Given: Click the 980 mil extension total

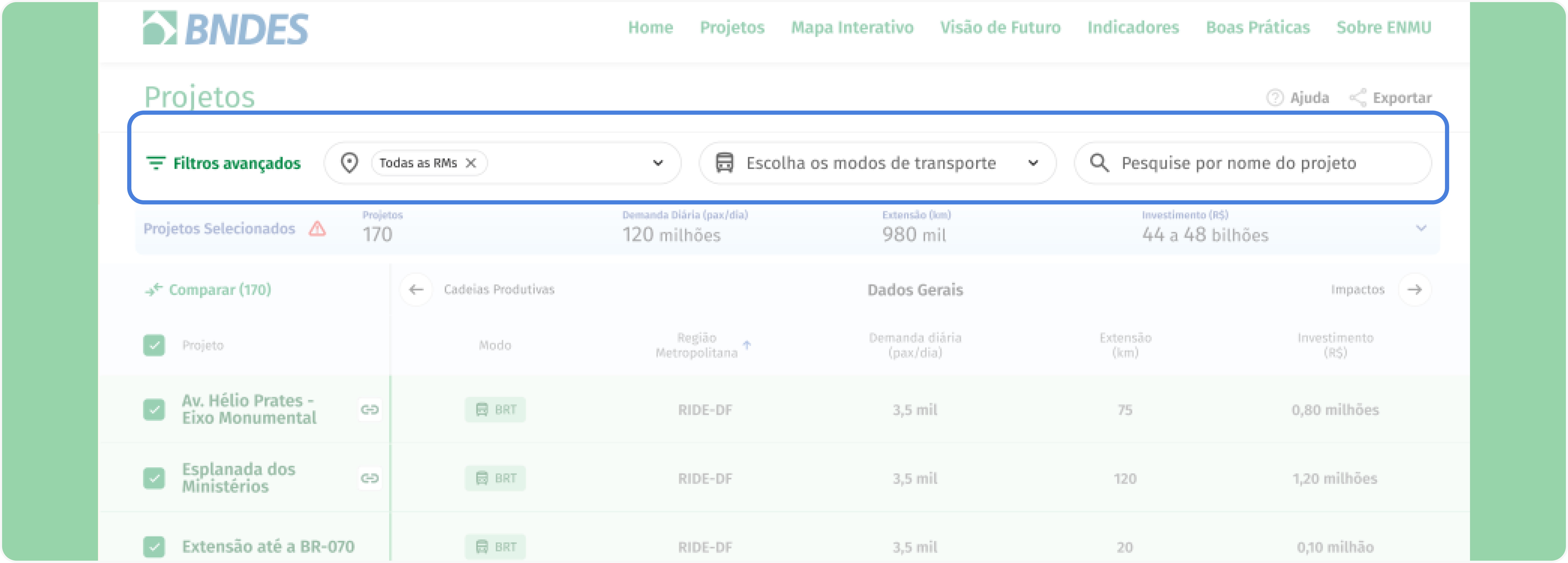Looking at the screenshot, I should 914,235.
